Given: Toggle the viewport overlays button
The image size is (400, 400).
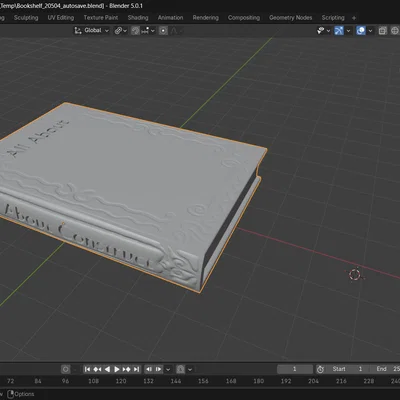Looking at the screenshot, I should click(x=361, y=31).
